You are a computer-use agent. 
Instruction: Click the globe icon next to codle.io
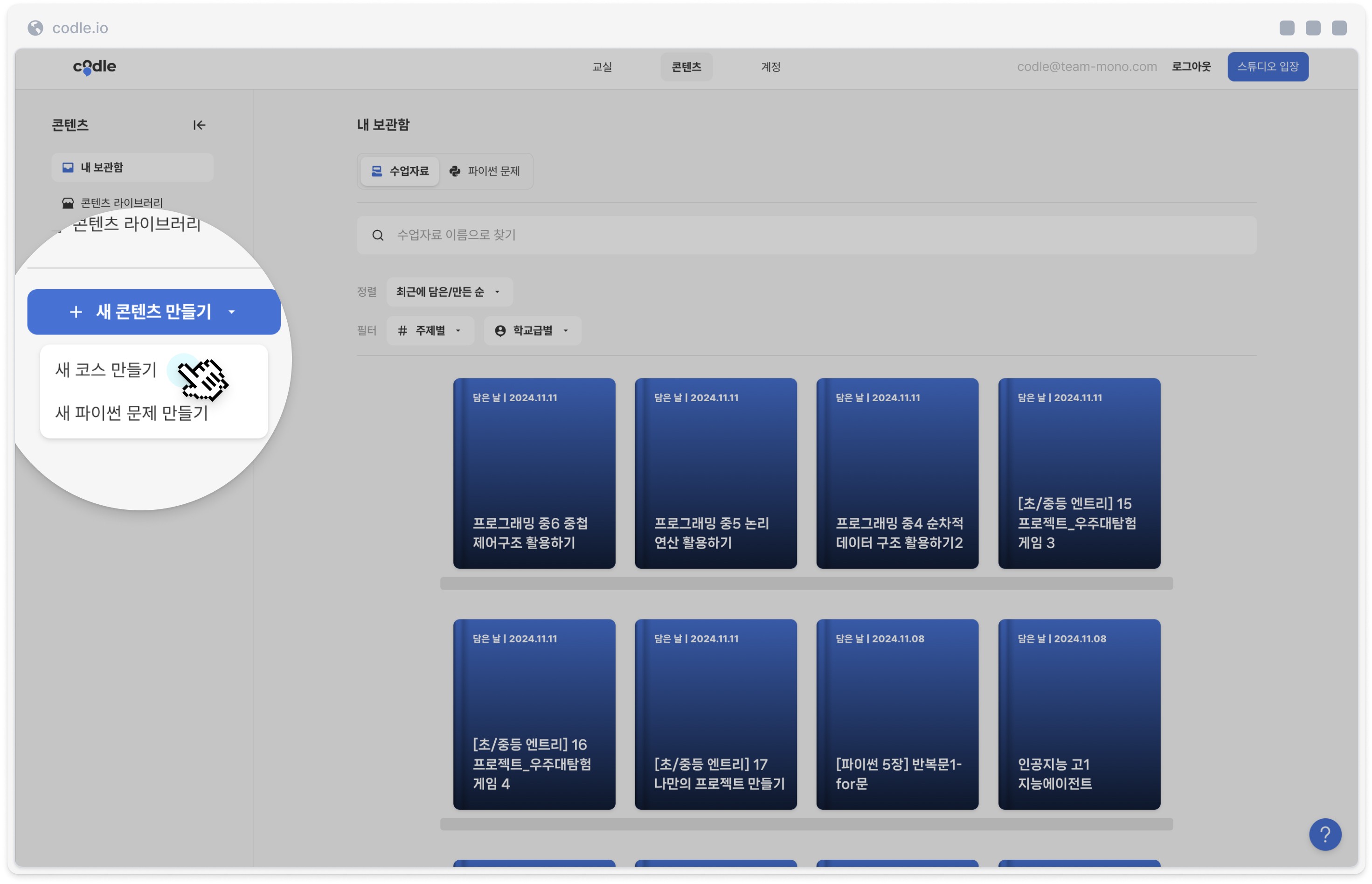[35, 28]
